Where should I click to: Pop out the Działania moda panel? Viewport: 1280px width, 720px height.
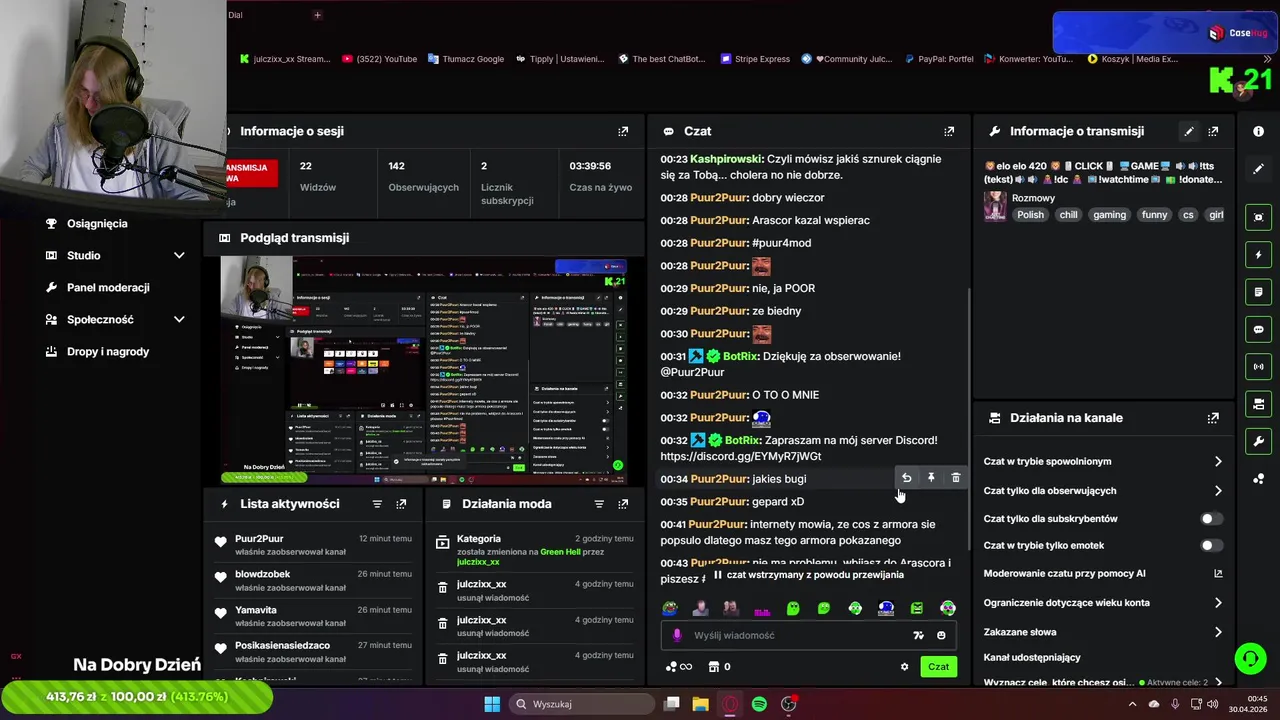[x=623, y=504]
